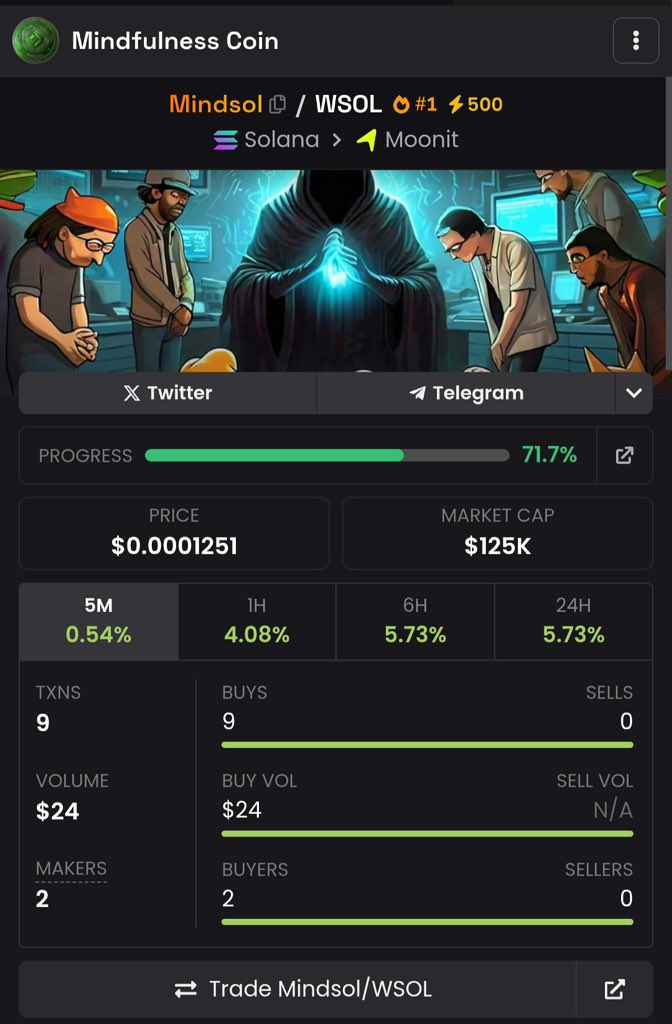This screenshot has height=1024, width=672.
Task: Click the Solana chain logo icon
Action: click(x=226, y=140)
